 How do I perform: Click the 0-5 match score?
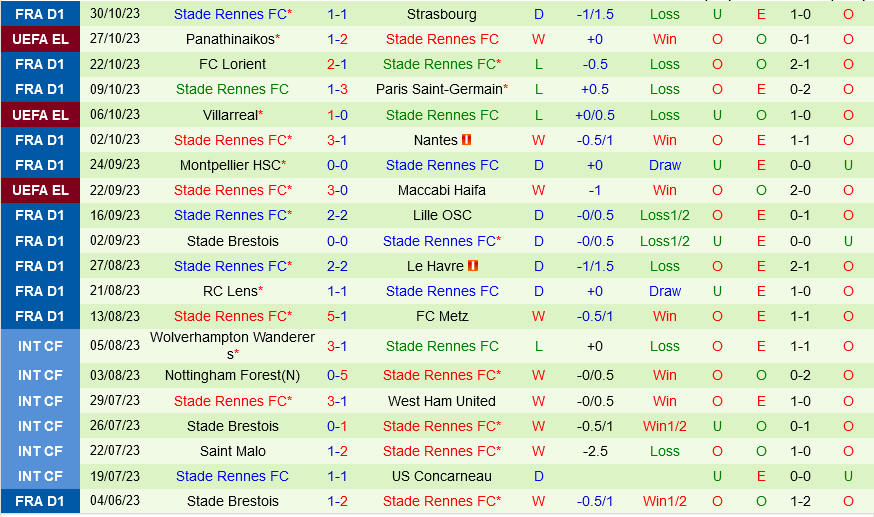coord(337,376)
